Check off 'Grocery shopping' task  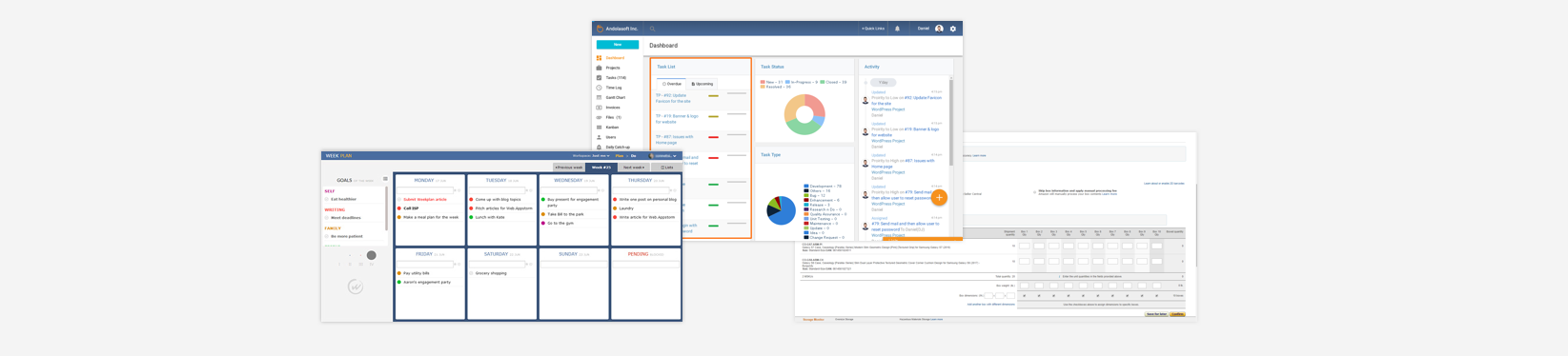coord(472,273)
